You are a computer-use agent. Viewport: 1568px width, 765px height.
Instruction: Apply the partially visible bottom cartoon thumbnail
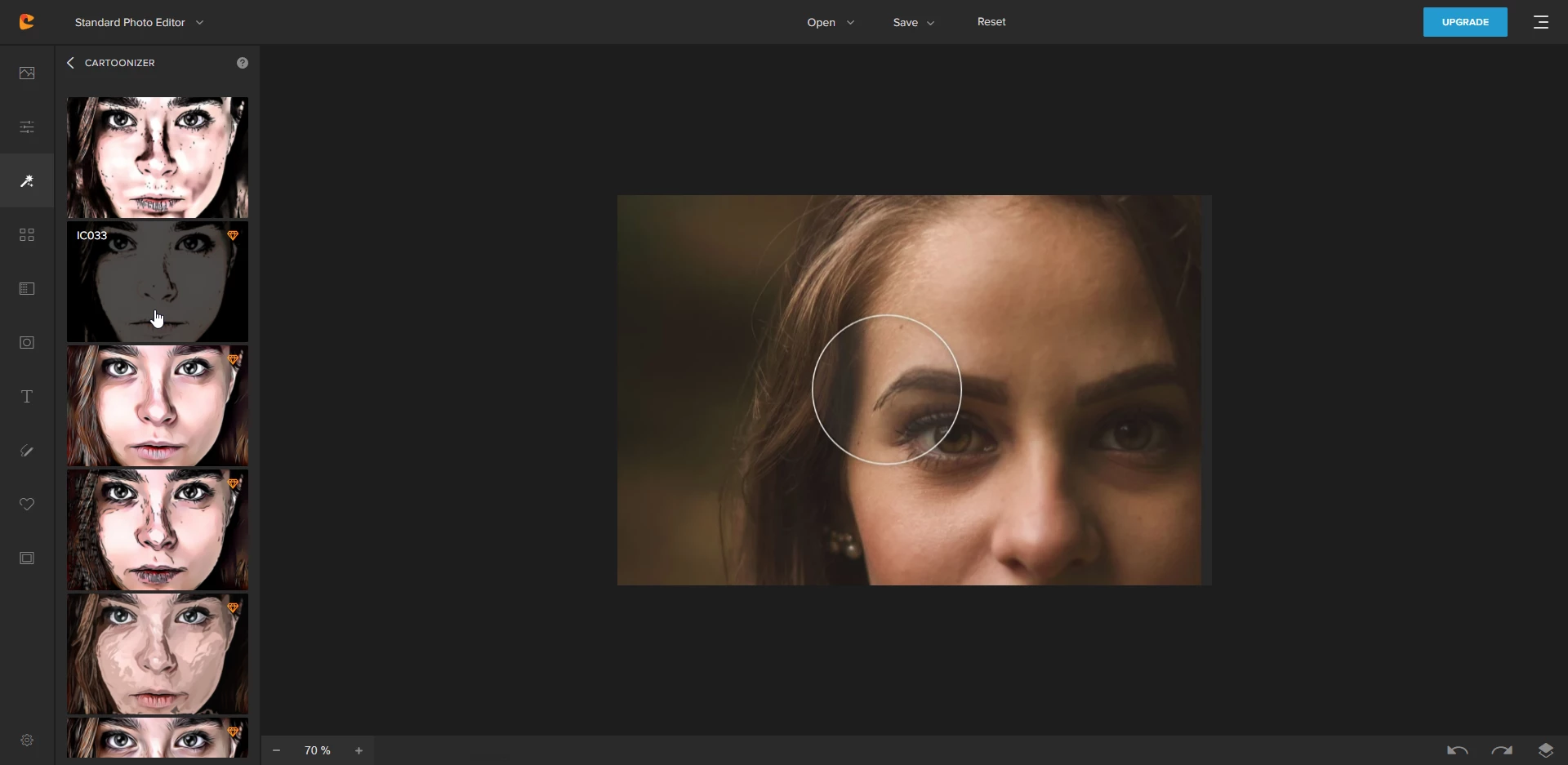[158, 737]
